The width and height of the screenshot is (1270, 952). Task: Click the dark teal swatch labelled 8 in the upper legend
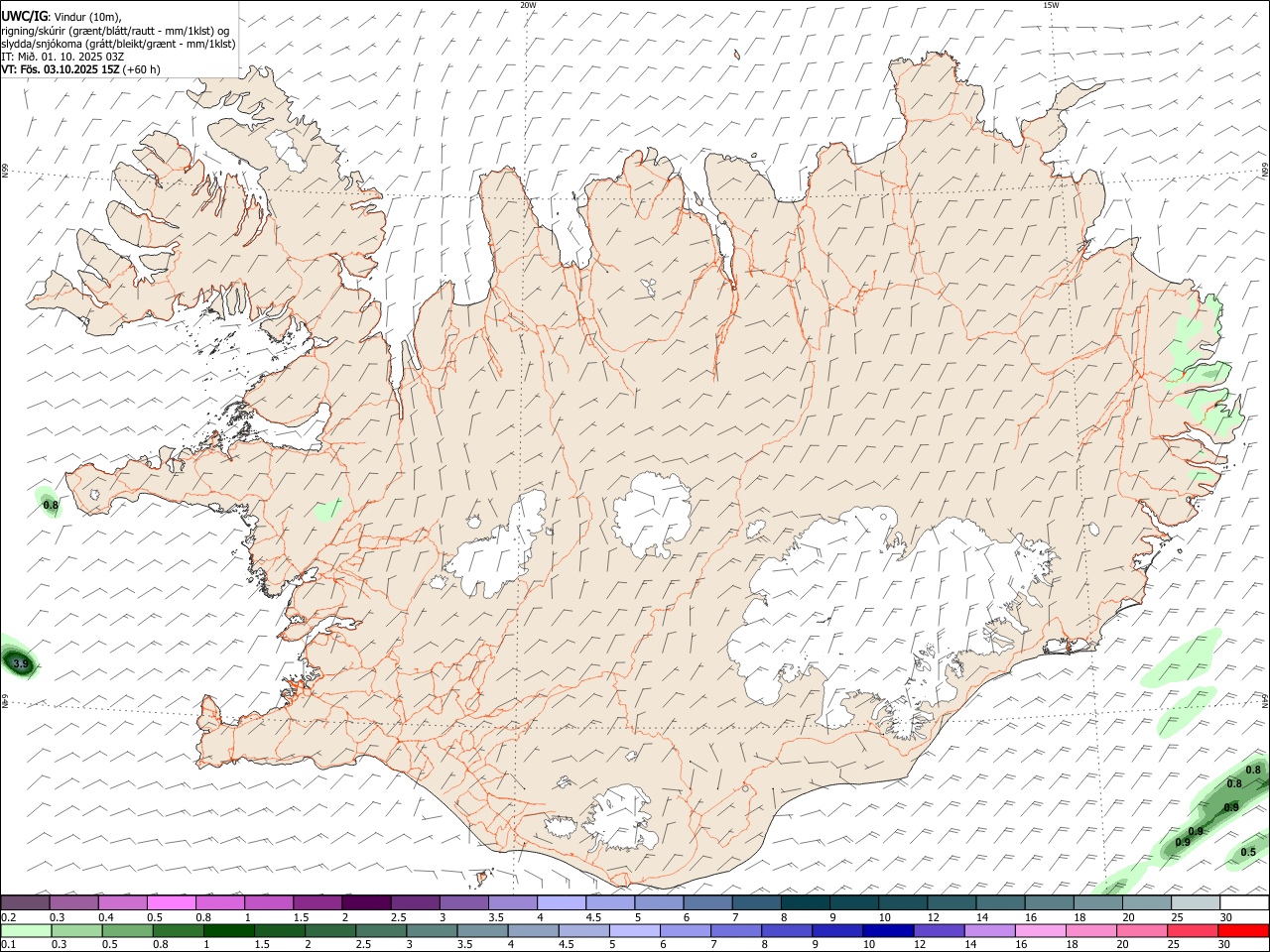805,902
